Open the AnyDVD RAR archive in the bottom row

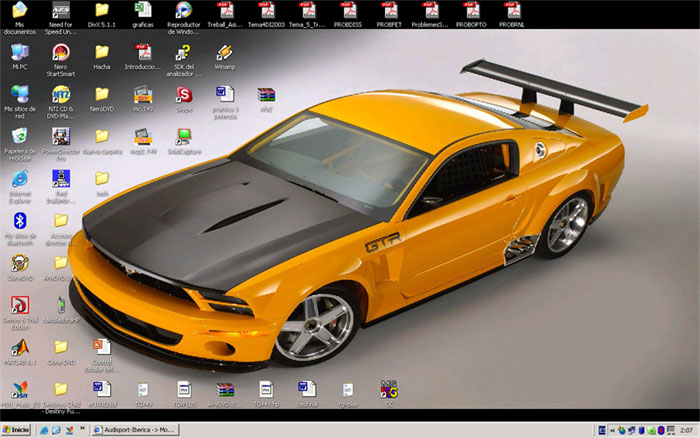point(225,390)
